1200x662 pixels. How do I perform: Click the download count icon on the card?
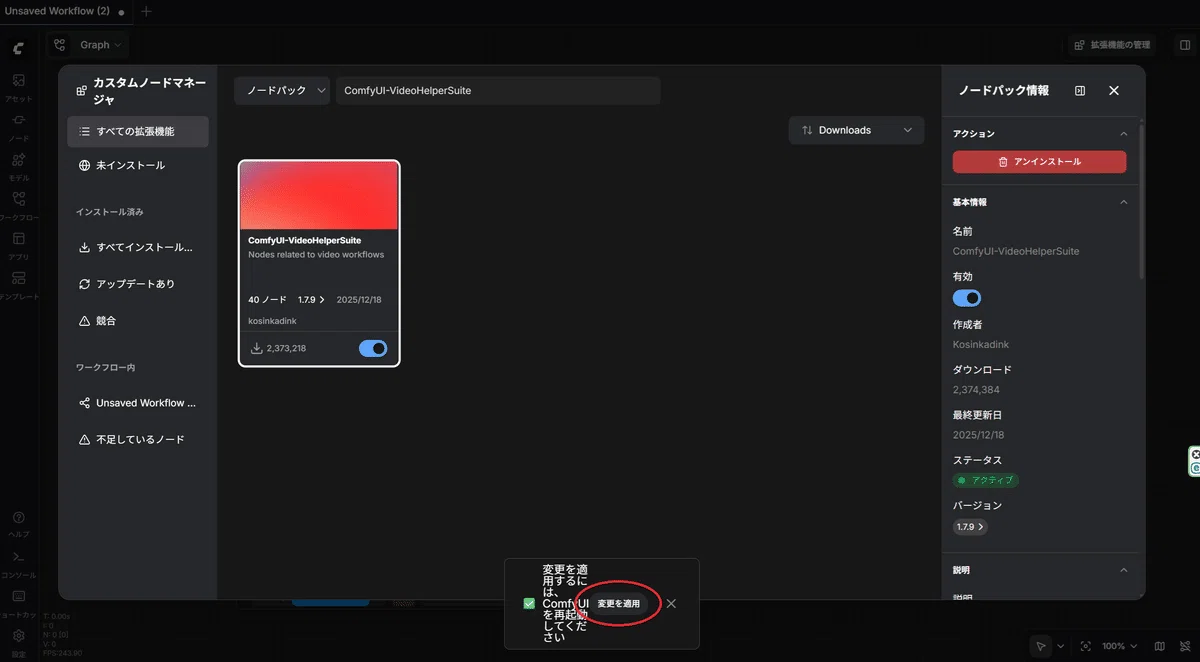[257, 349]
